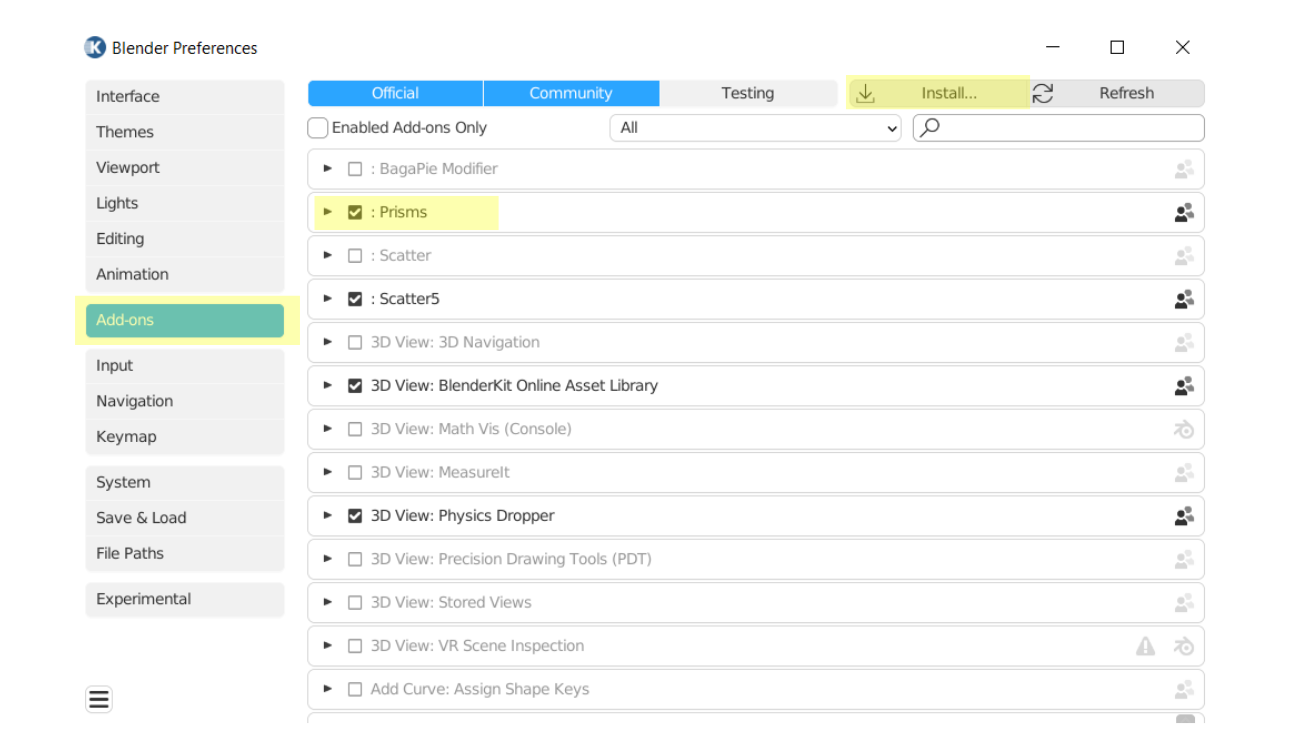Select the Add-ons preferences section
Viewport: 1290px width, 750px height.
(x=185, y=321)
